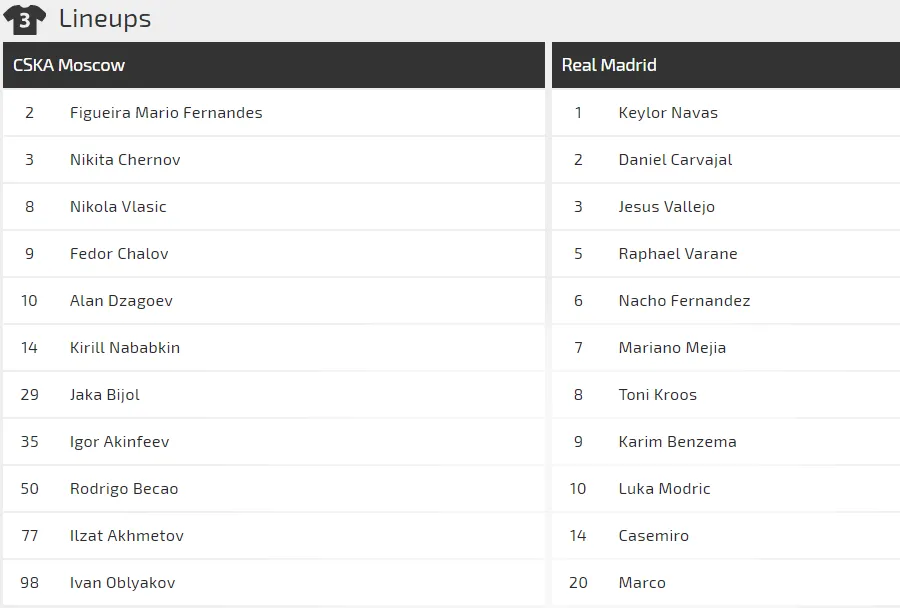The image size is (900, 608).
Task: Click the Lineups section heading
Action: [105, 18]
